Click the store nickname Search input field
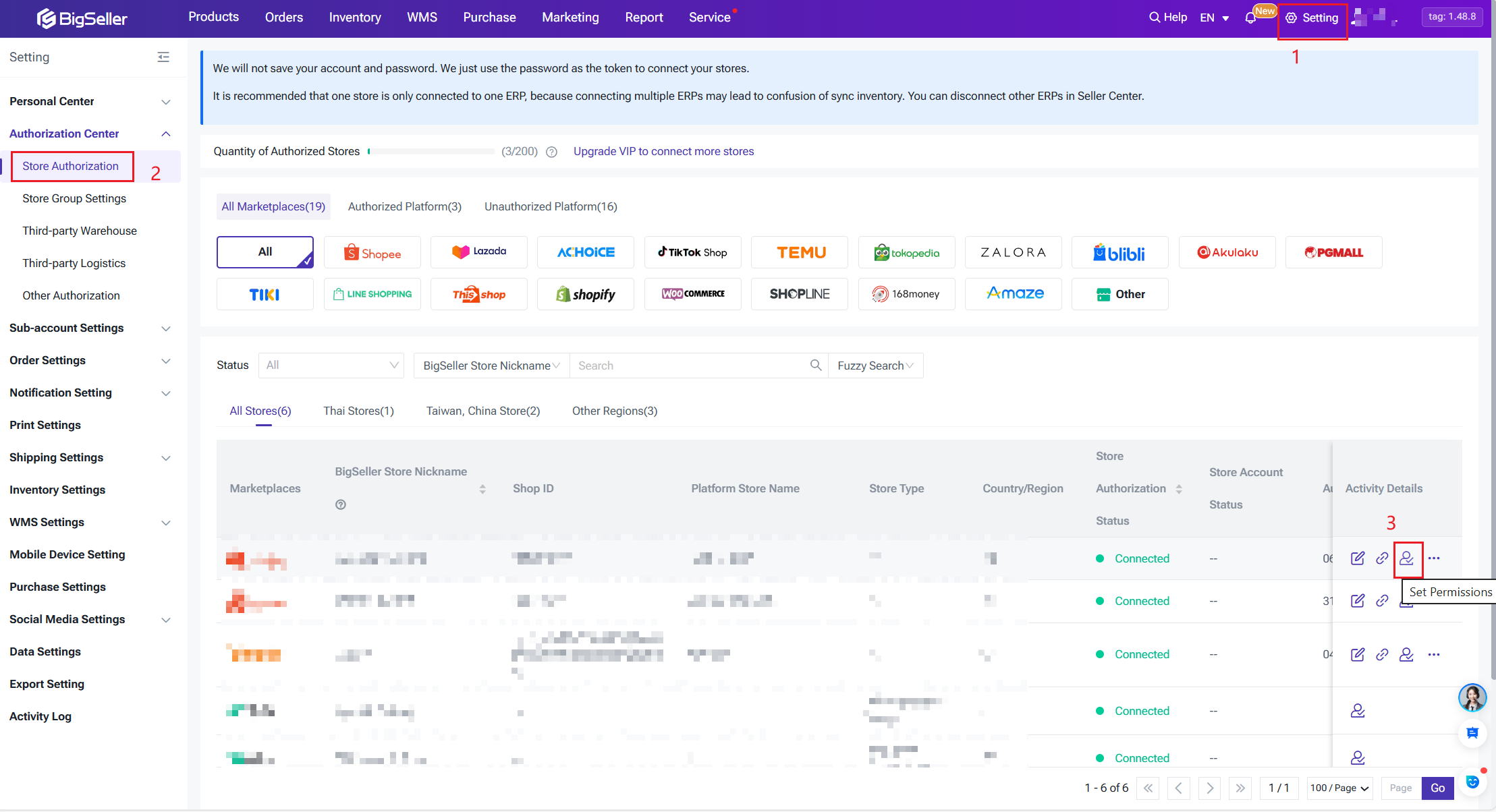Image resolution: width=1496 pixels, height=812 pixels. (x=688, y=365)
